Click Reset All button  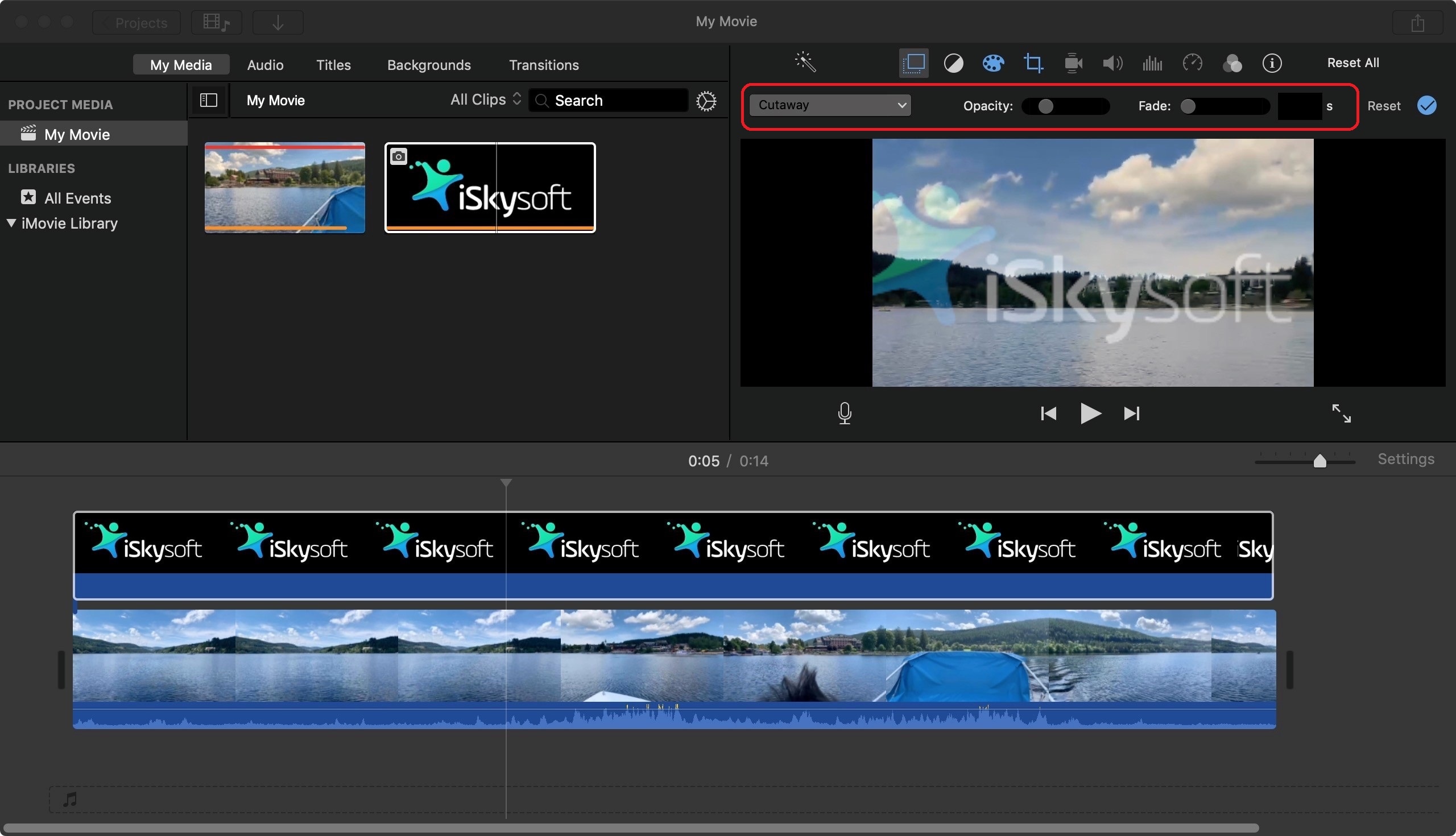1352,63
